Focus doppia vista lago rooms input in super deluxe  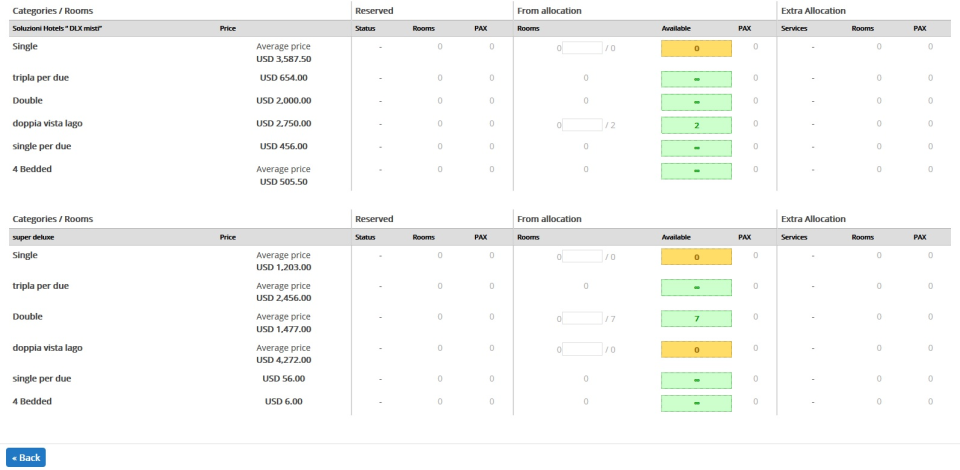(x=582, y=349)
